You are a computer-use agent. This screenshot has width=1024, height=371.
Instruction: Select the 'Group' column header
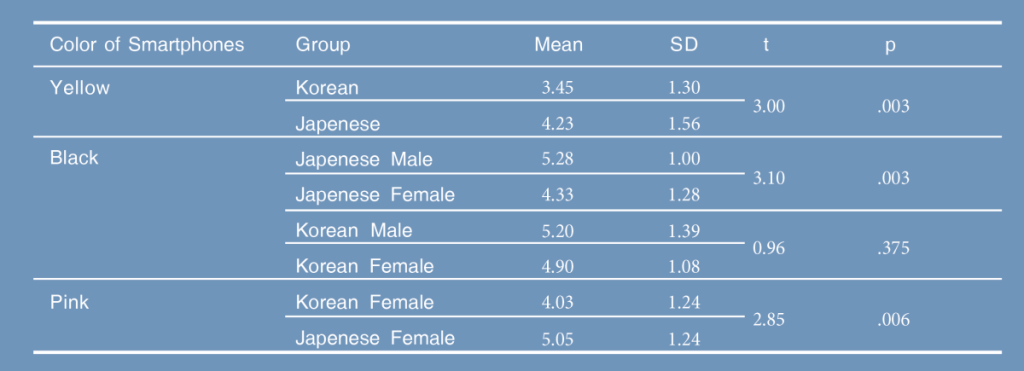tap(323, 45)
